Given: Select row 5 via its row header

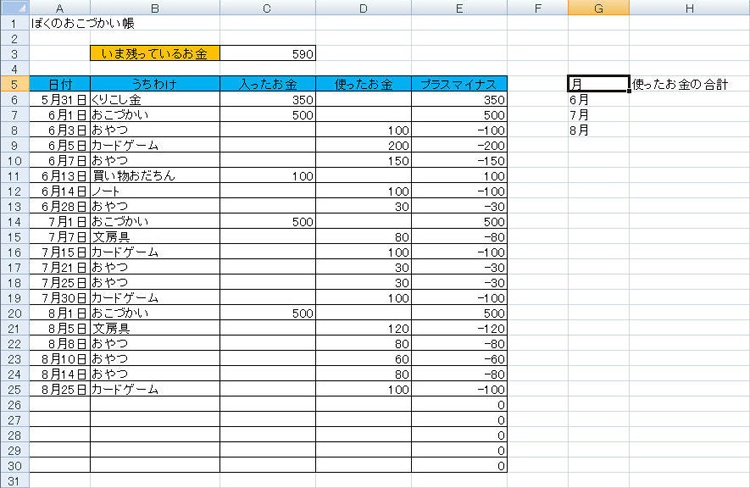Looking at the screenshot, I should [x=14, y=84].
